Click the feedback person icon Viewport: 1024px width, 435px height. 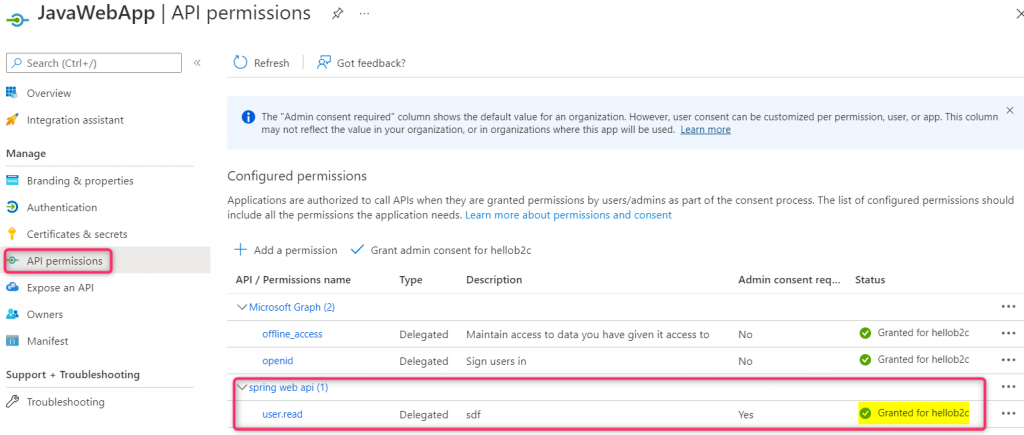point(323,62)
